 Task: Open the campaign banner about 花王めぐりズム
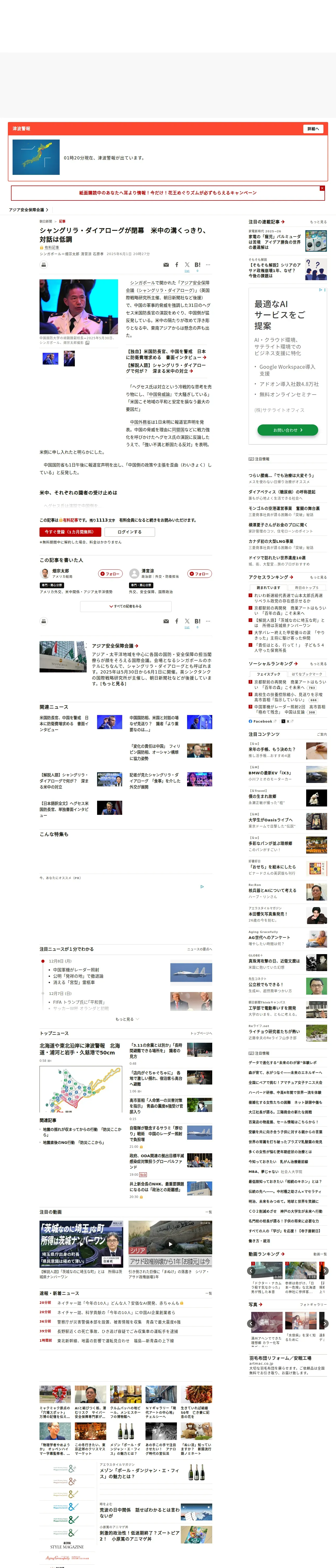pos(168,193)
